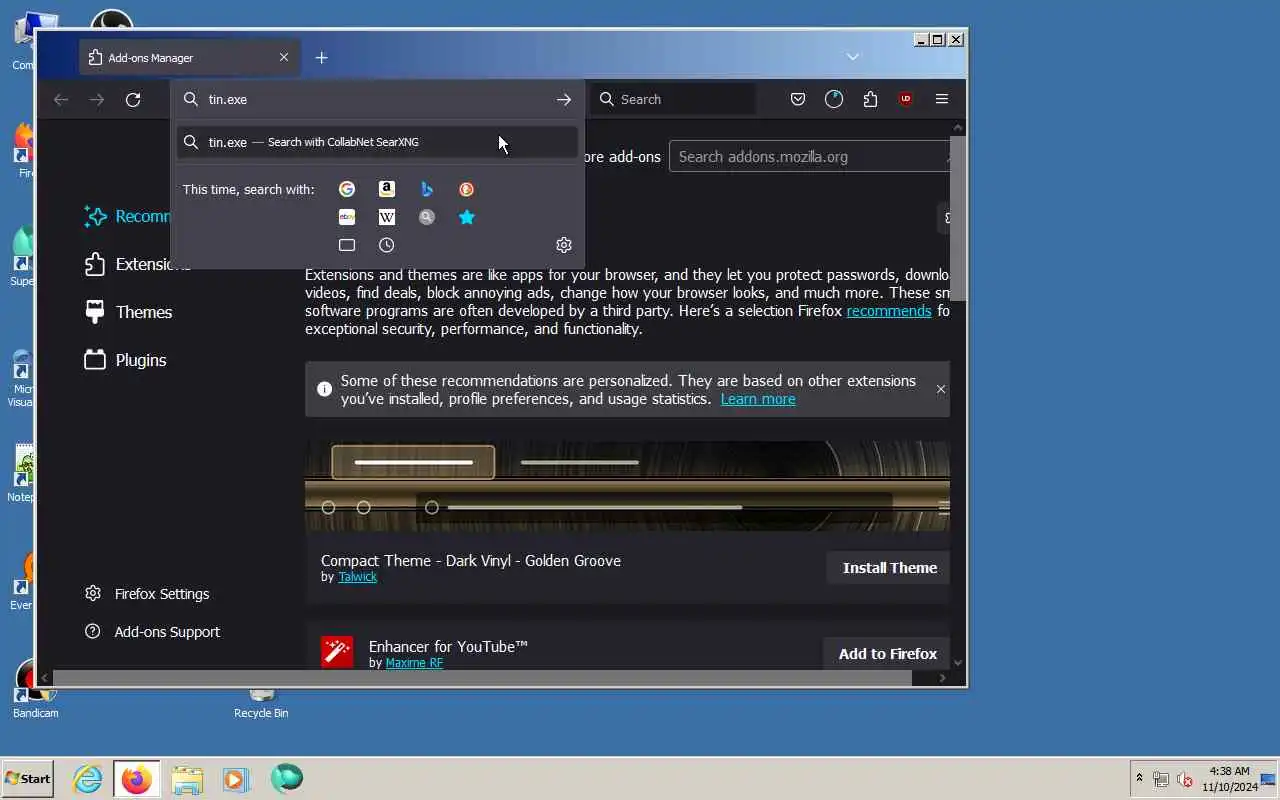Image resolution: width=1280 pixels, height=800 pixels.
Task: Open the Talwick author link
Action: point(357,577)
